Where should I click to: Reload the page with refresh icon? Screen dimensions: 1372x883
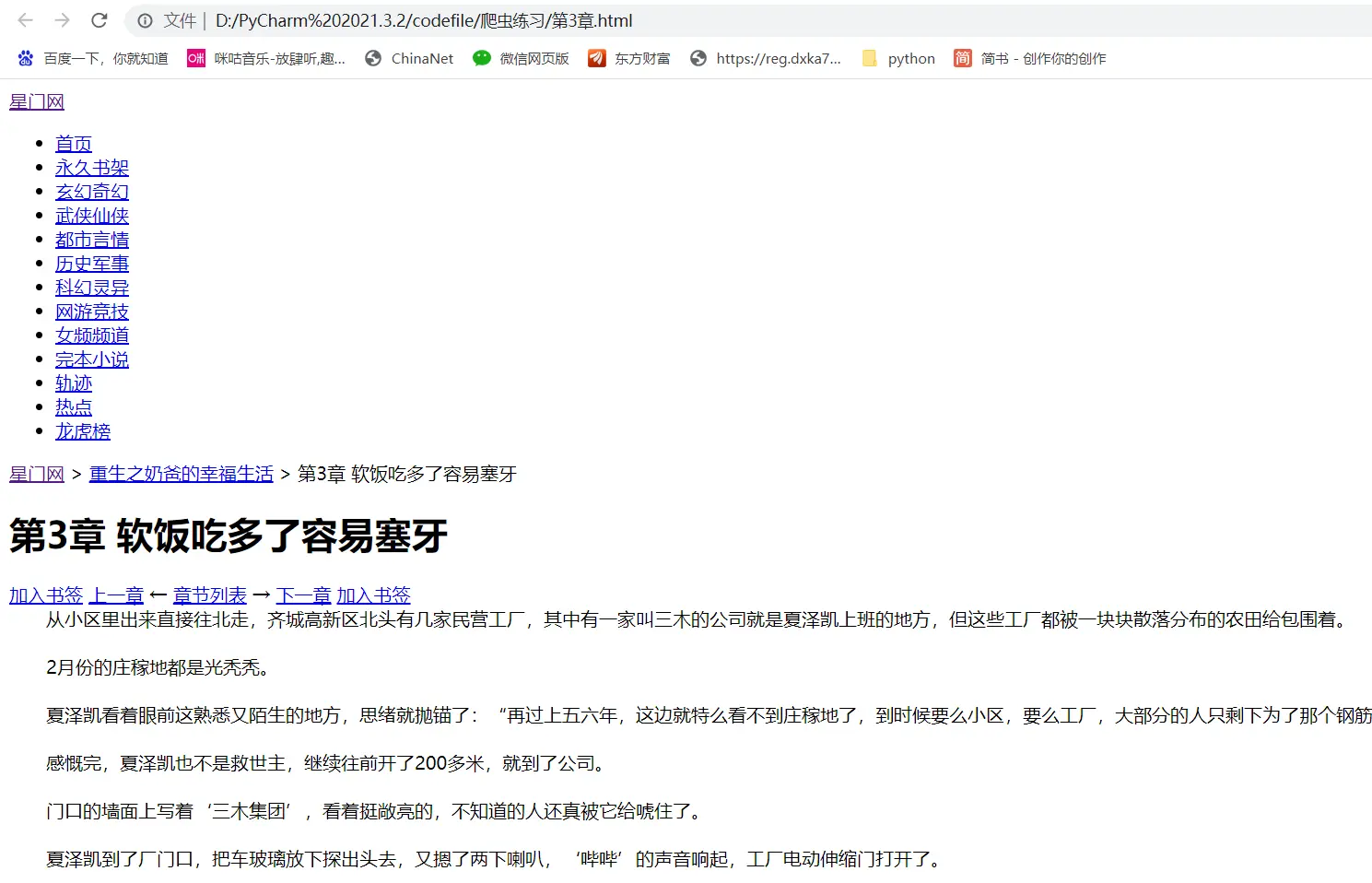[100, 20]
